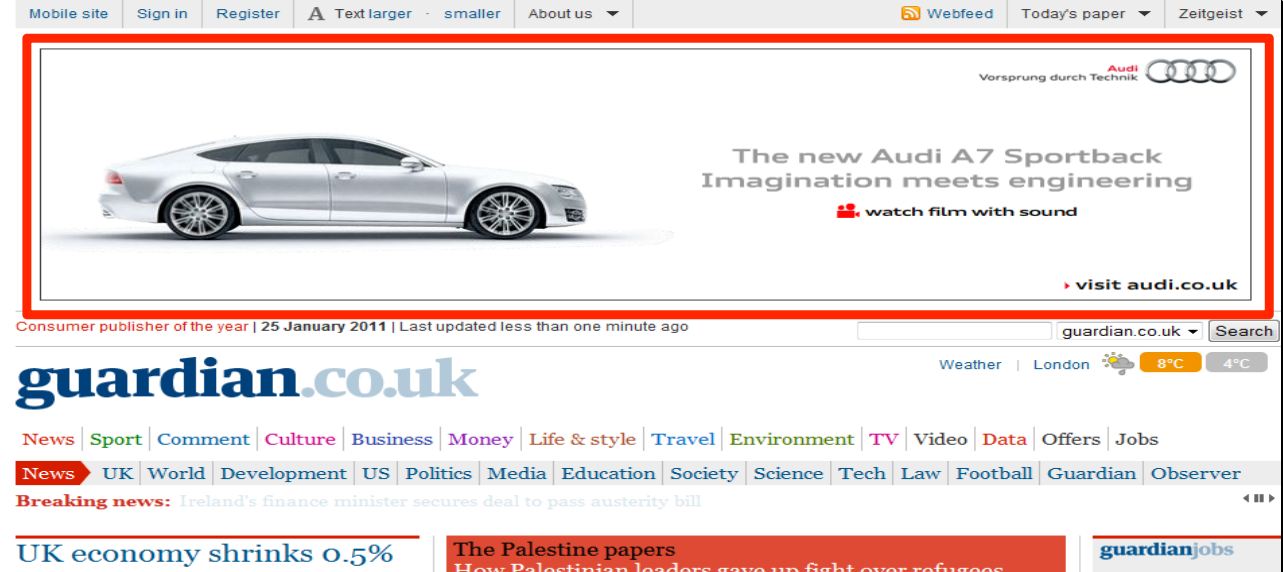Expand the Zeitgeist dropdown menu

(1223, 14)
